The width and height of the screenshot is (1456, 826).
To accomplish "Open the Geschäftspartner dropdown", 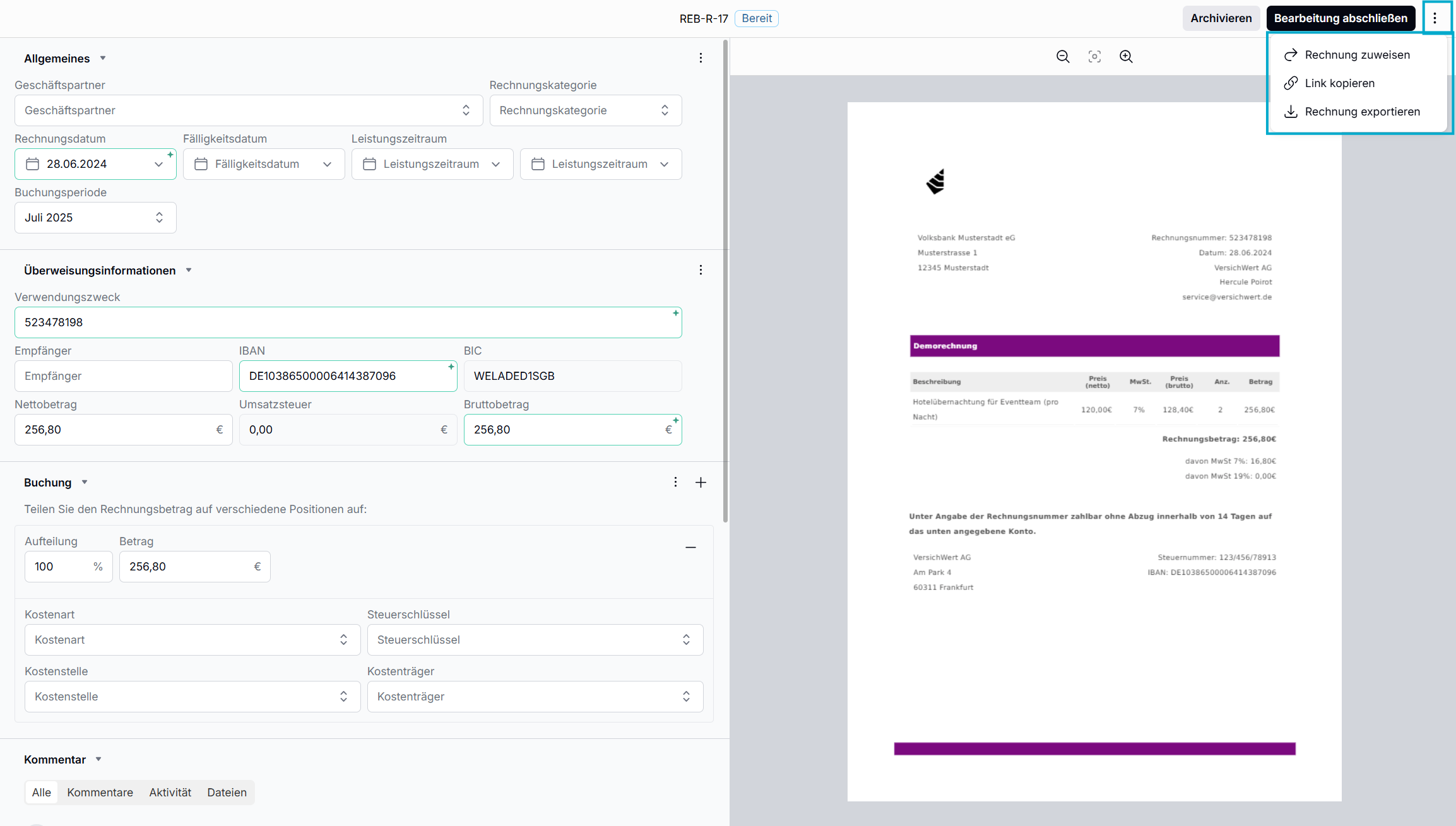I will 249,110.
